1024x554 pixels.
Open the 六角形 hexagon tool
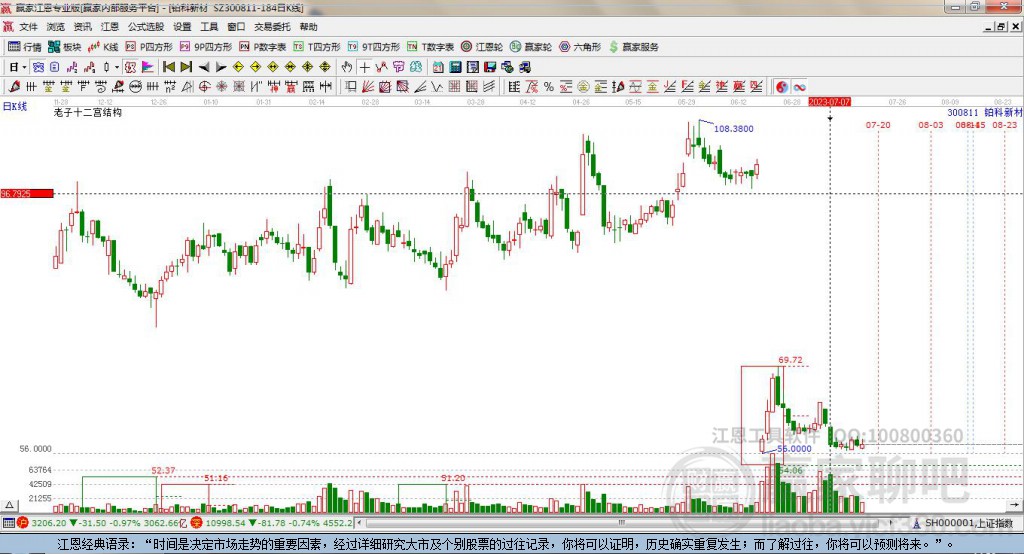(x=579, y=47)
